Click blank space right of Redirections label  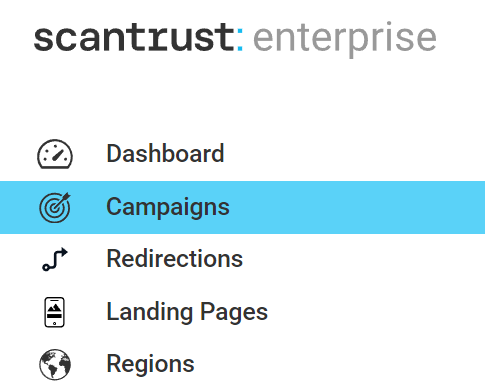(x=363, y=259)
